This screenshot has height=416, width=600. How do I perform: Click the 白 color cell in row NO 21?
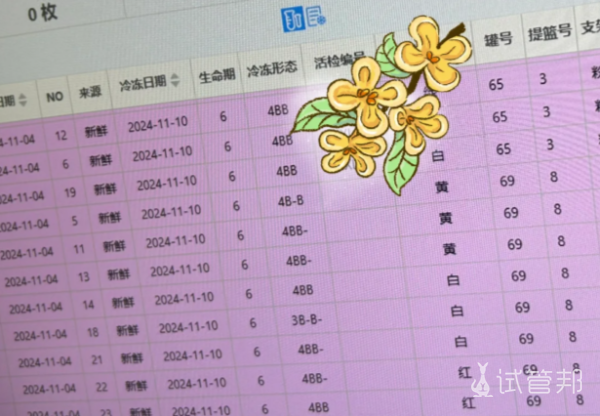(461, 341)
